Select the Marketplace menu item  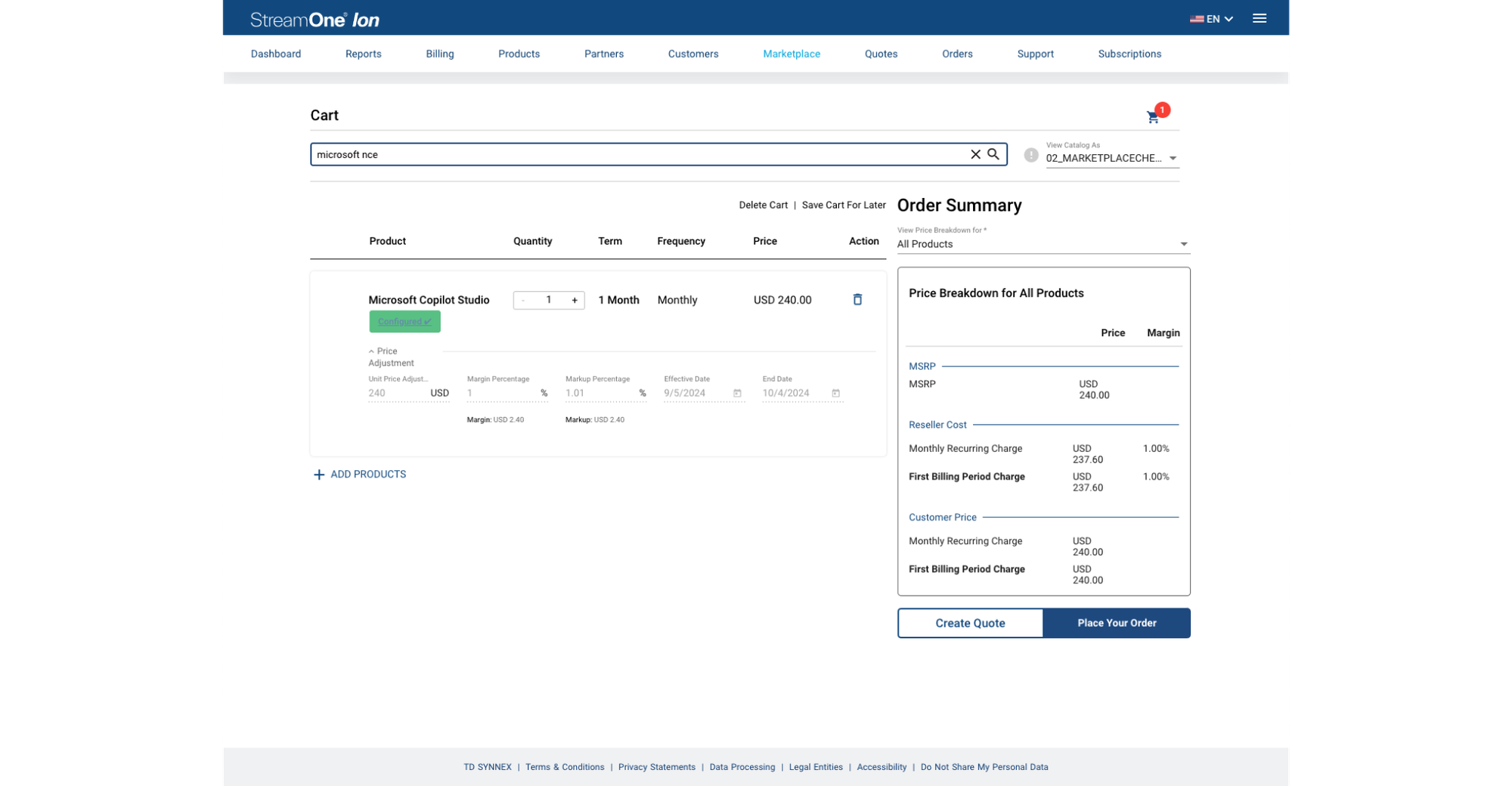click(792, 54)
